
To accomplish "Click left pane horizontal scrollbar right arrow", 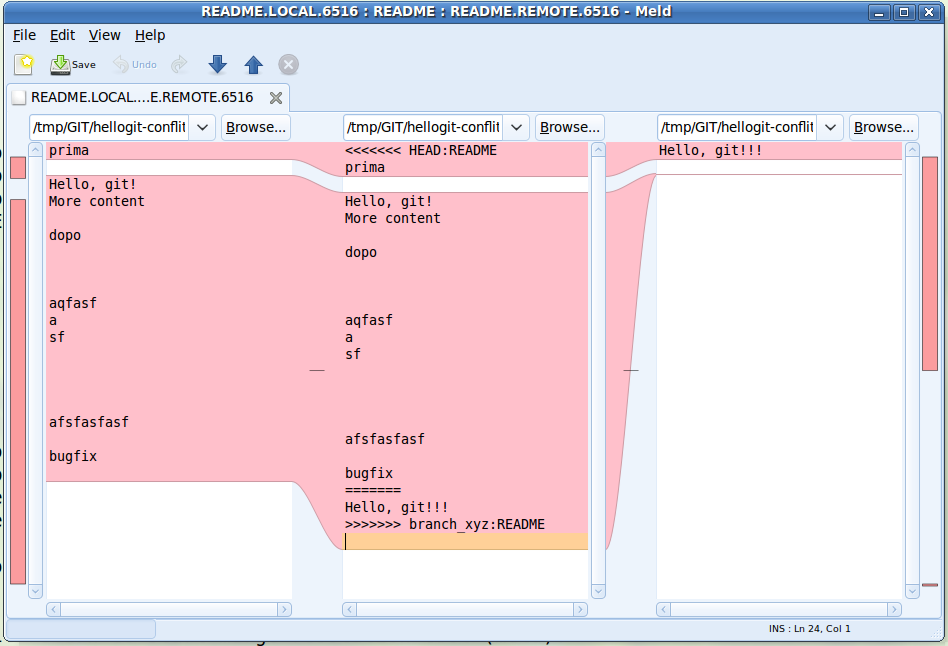I will pos(284,609).
